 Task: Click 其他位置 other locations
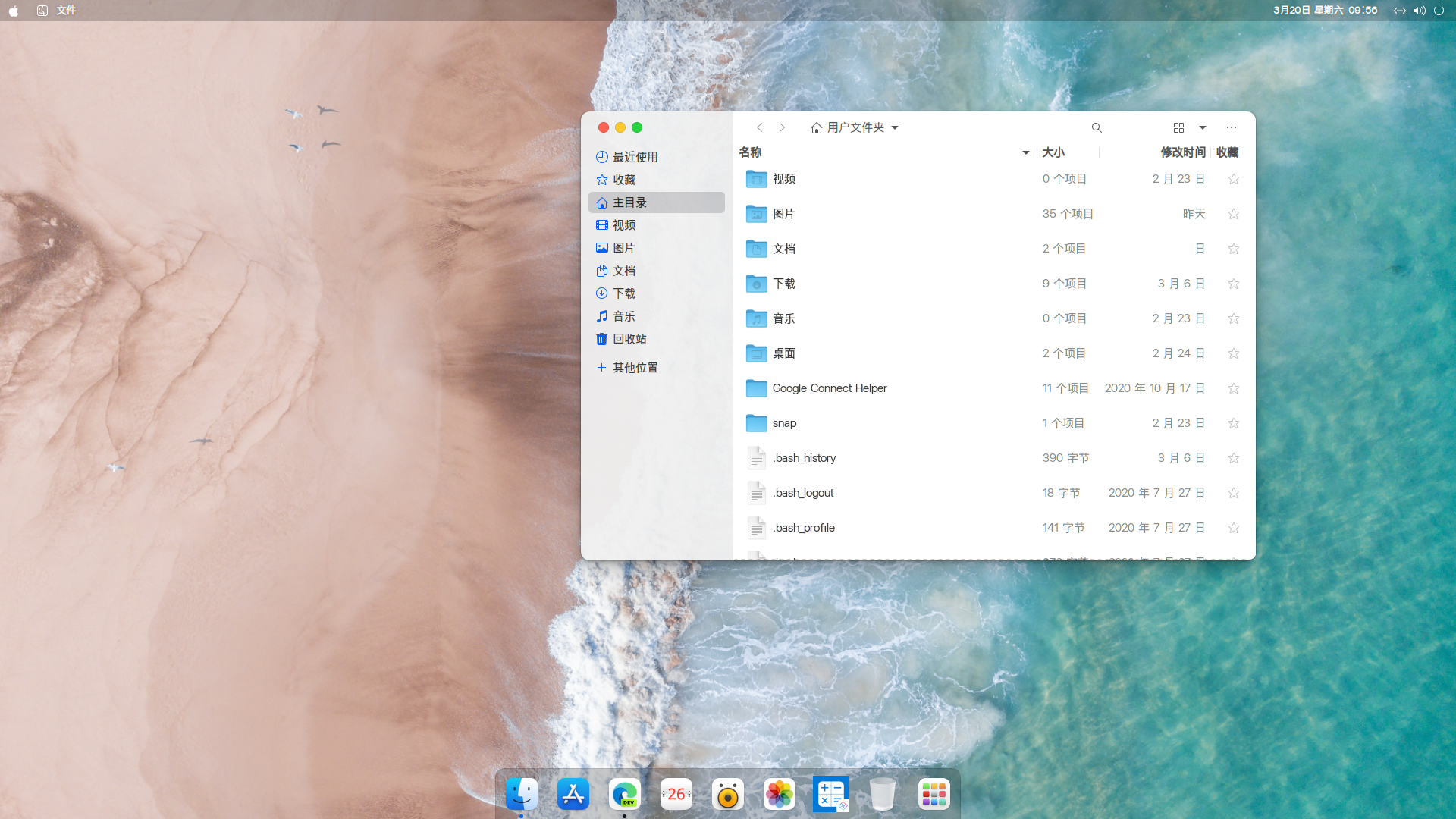(635, 368)
